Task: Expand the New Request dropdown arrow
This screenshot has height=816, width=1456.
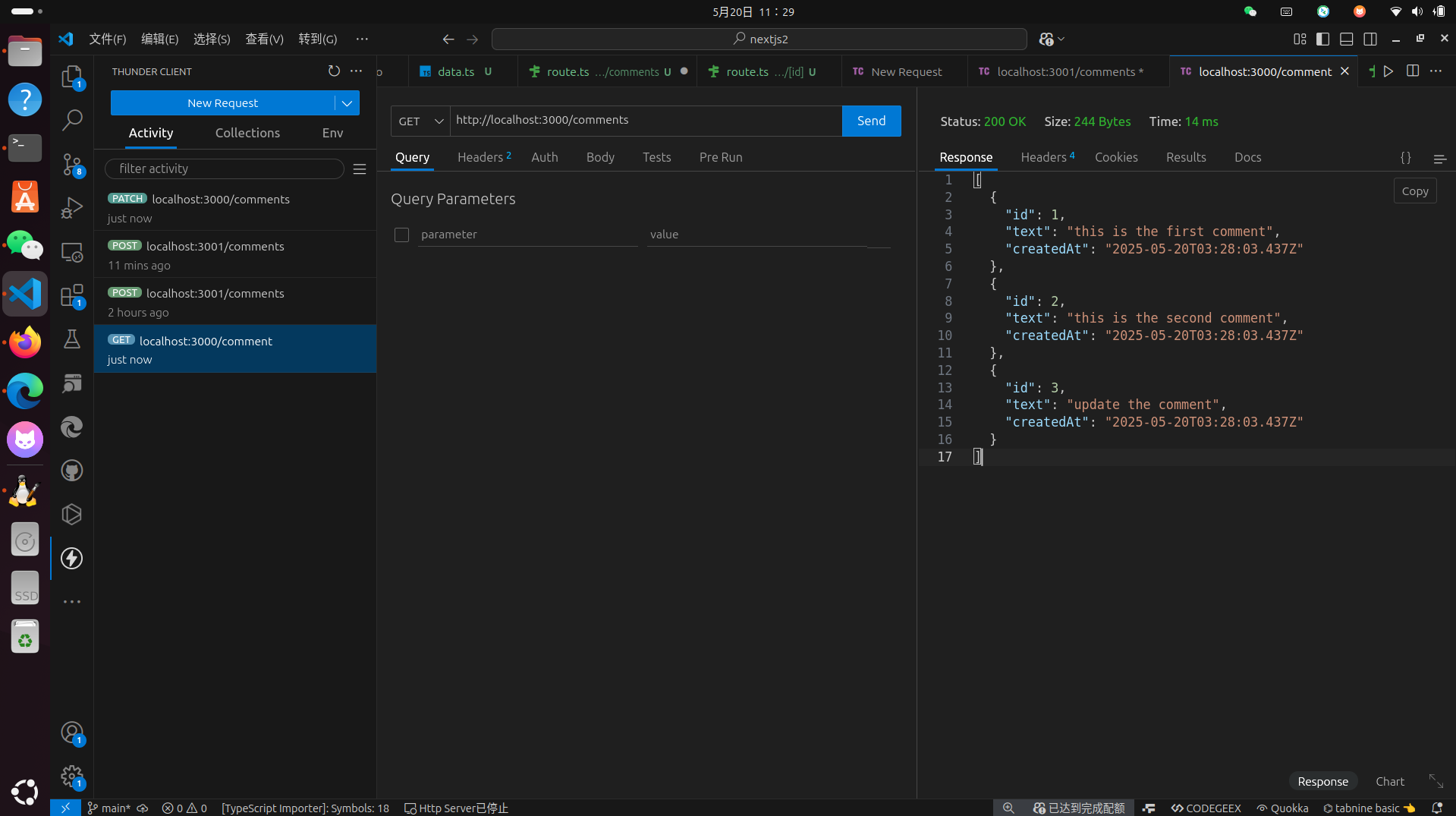Action: pos(347,103)
